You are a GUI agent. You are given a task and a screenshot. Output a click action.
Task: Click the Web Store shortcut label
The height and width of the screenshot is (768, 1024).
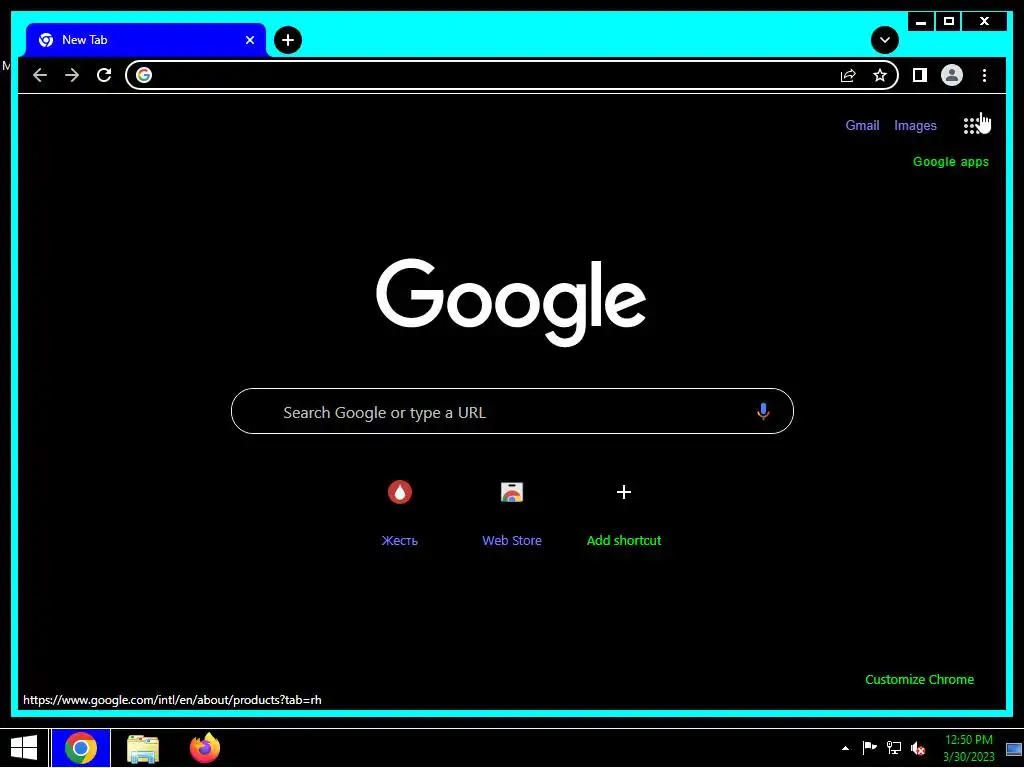pos(512,540)
